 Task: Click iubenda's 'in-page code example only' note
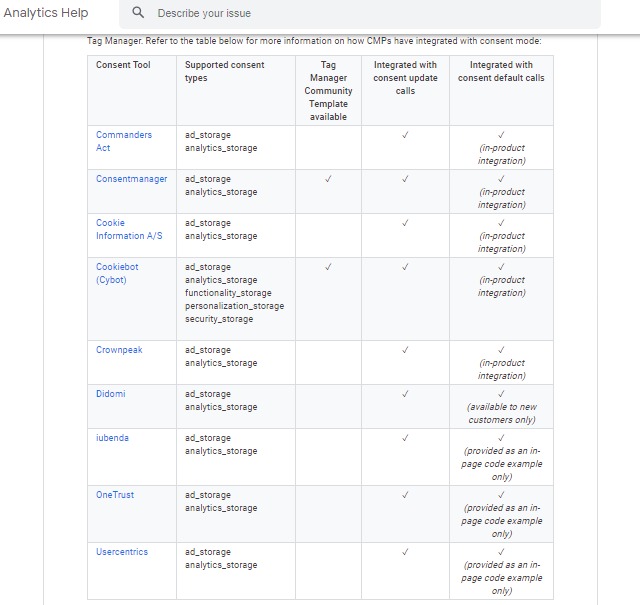(x=502, y=464)
